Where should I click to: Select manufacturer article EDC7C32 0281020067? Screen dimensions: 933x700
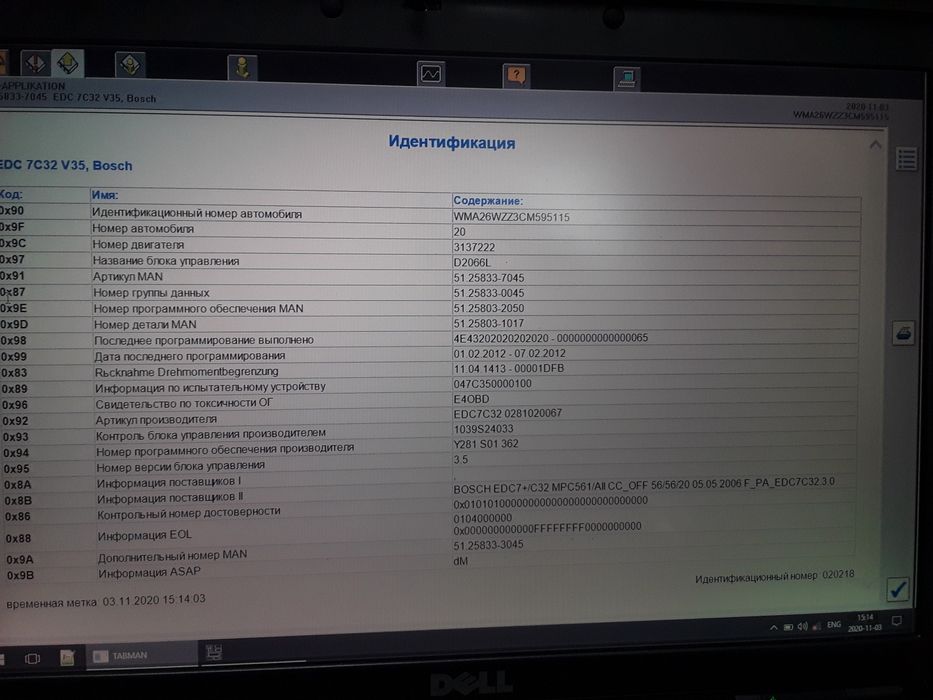point(508,413)
